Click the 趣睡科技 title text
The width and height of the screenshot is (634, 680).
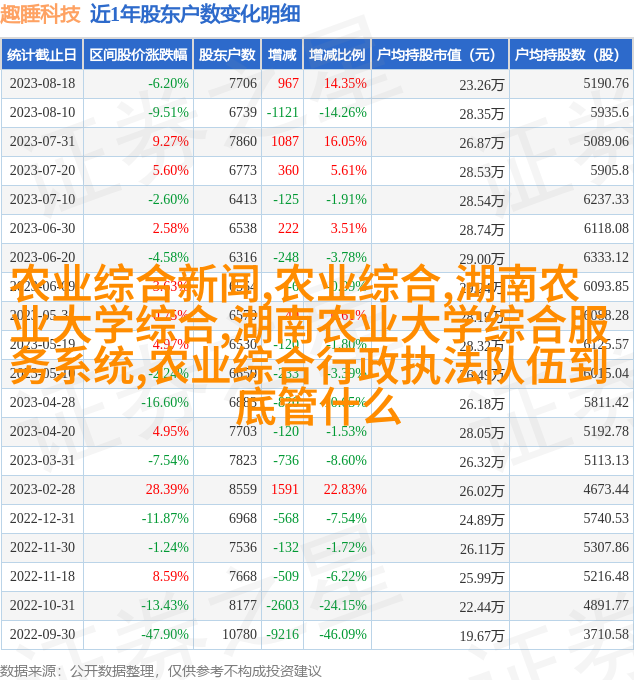40,14
